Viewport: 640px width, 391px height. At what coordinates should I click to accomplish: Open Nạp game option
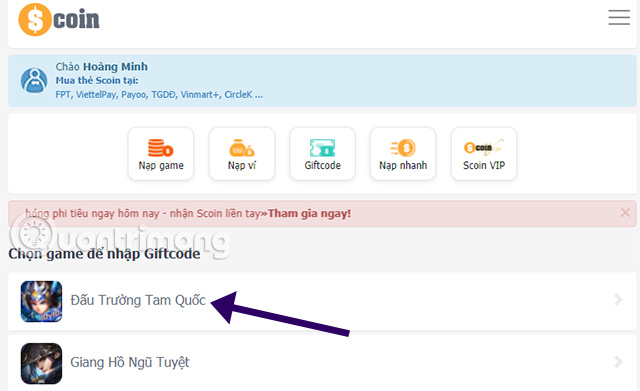click(161, 153)
